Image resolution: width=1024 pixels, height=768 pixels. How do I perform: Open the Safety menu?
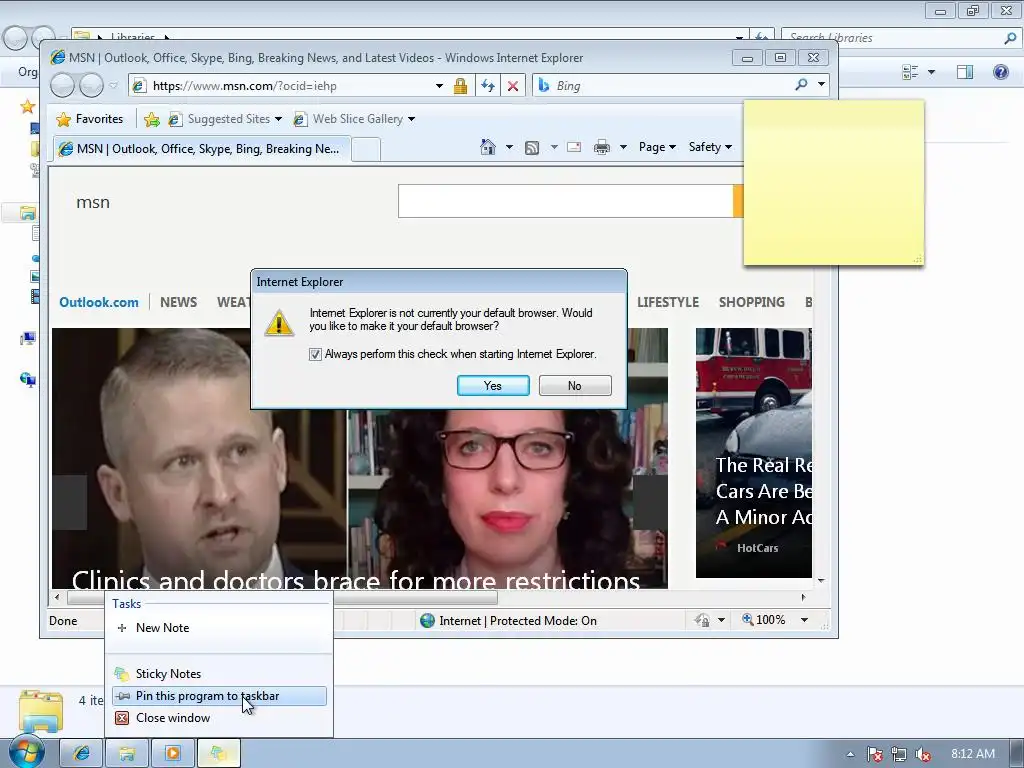click(711, 147)
